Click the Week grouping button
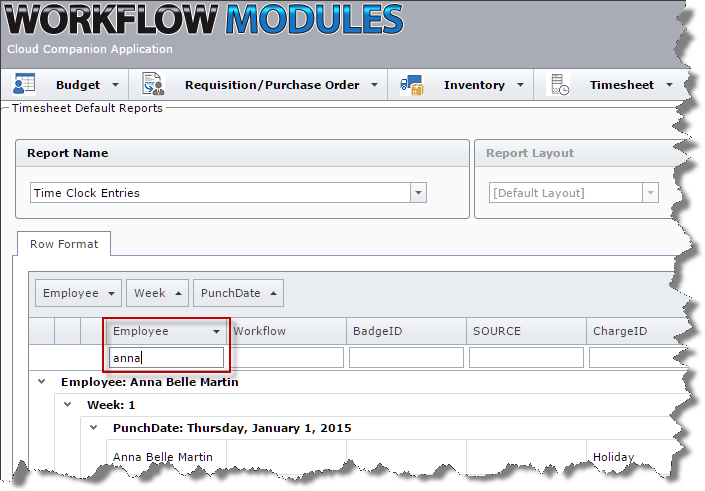The height and width of the screenshot is (491, 705). click(x=158, y=293)
